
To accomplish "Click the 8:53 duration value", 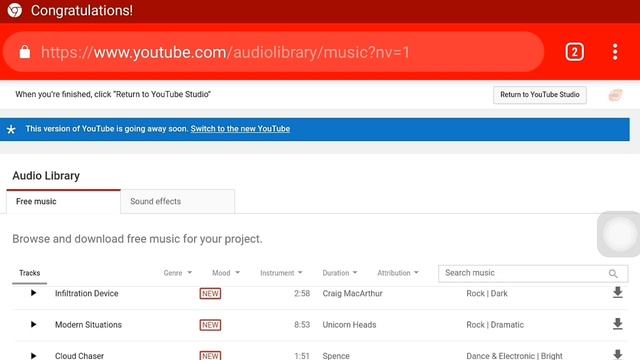I will point(302,324).
